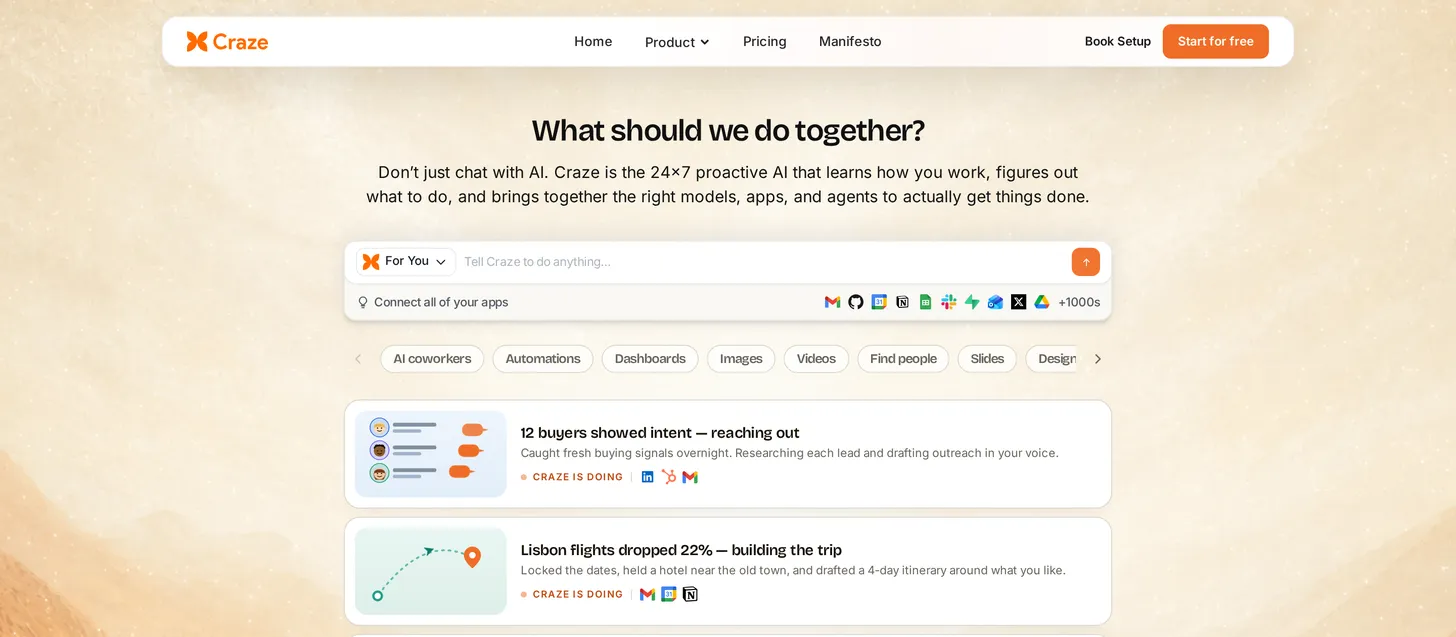1456x637 pixels.
Task: Go to the Home page
Action: pos(593,41)
